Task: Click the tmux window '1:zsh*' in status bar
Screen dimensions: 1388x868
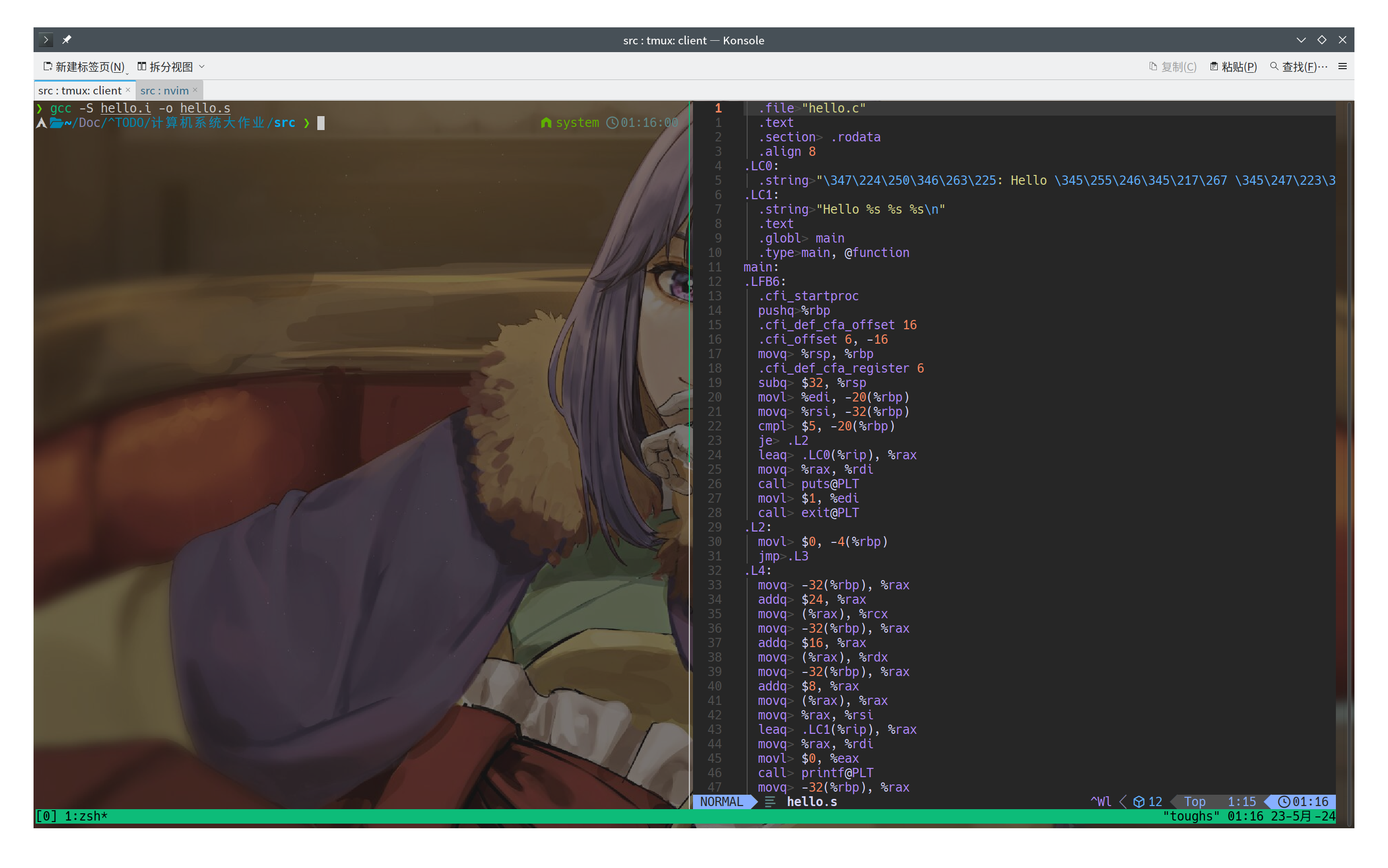Action: 86,816
